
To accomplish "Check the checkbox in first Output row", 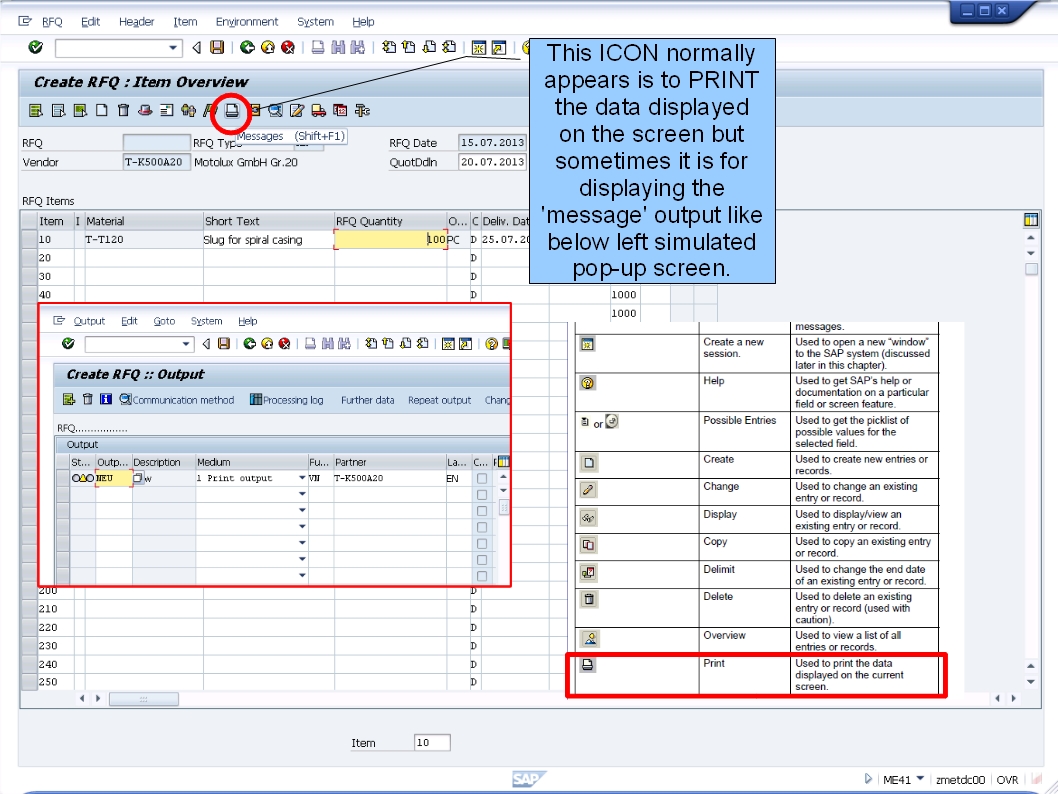I will click(482, 479).
